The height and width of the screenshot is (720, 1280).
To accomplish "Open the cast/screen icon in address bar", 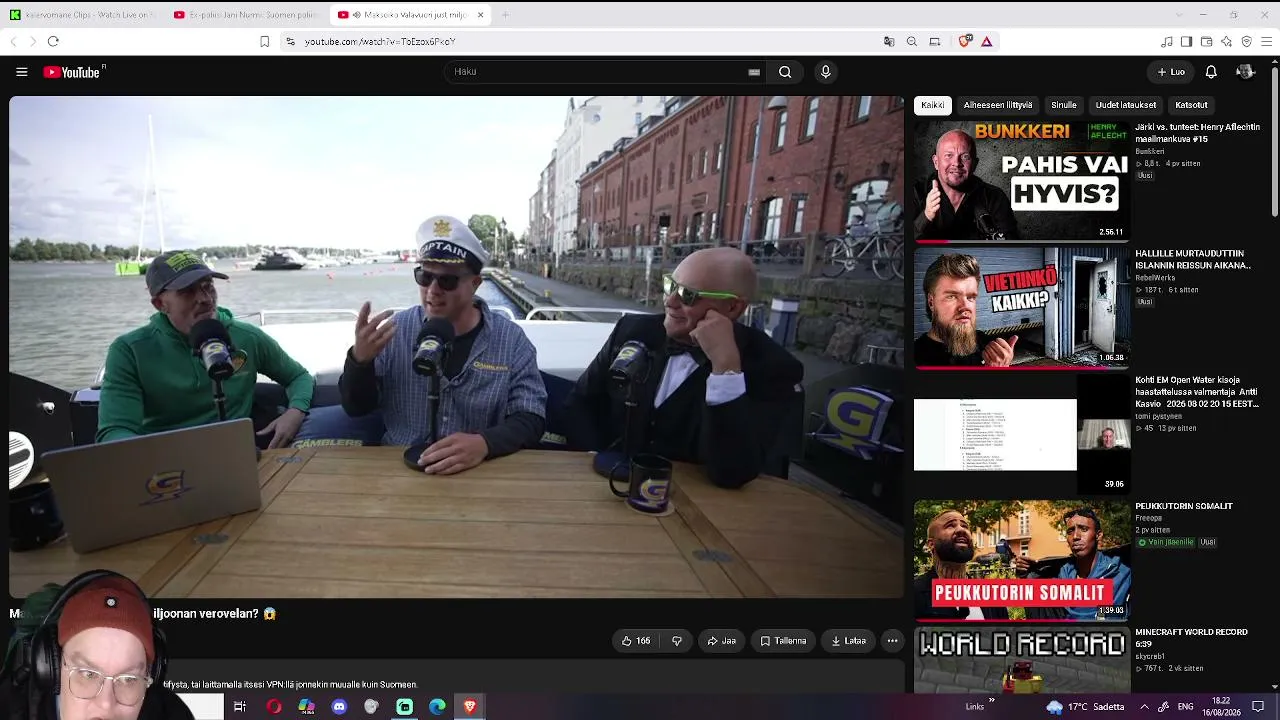I will [x=935, y=41].
